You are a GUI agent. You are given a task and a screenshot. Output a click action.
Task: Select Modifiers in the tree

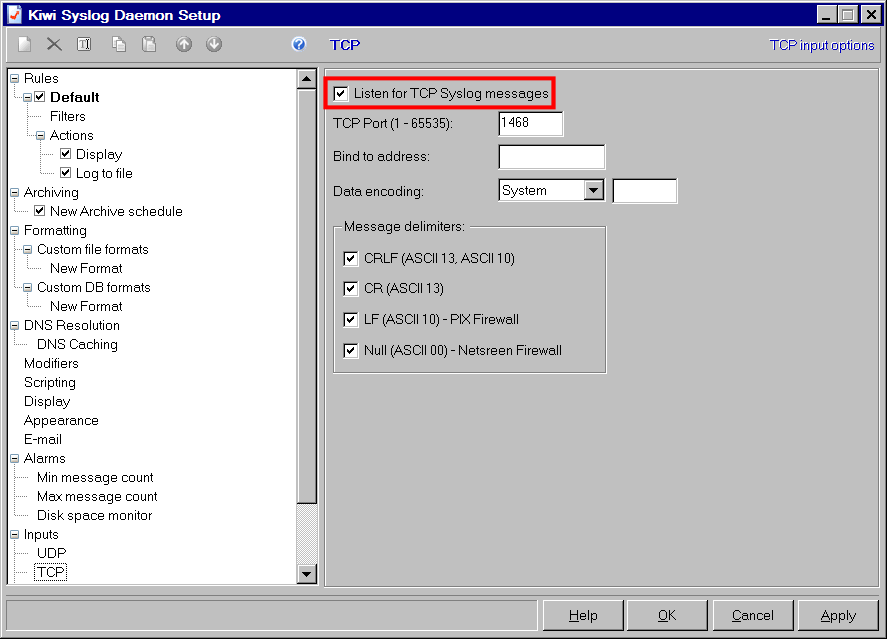(x=51, y=364)
